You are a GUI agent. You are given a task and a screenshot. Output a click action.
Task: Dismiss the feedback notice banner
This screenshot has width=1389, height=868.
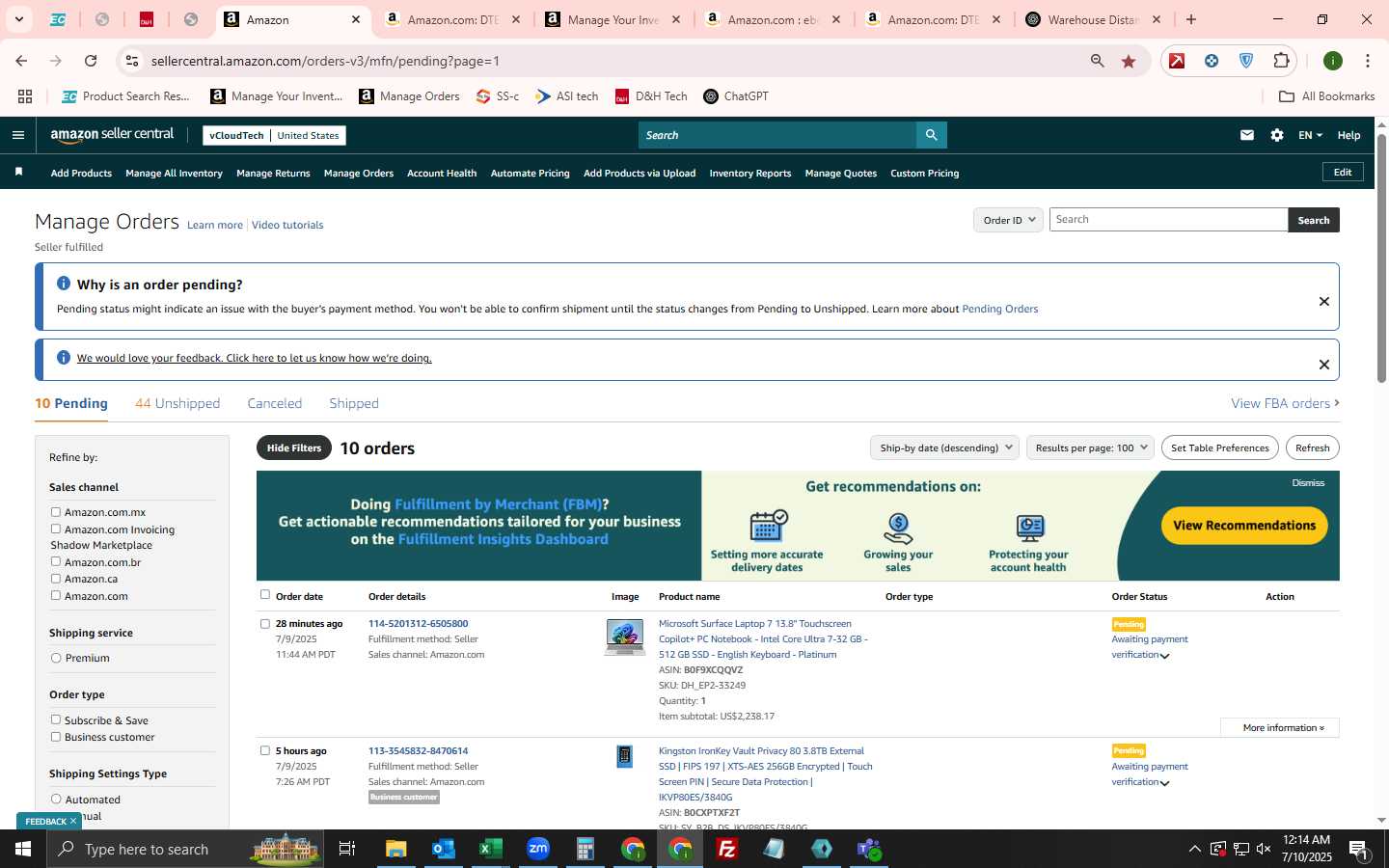(1324, 365)
